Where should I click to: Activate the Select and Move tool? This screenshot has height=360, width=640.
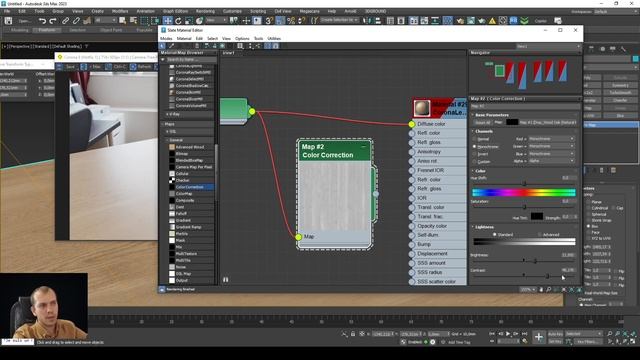coord(168,20)
